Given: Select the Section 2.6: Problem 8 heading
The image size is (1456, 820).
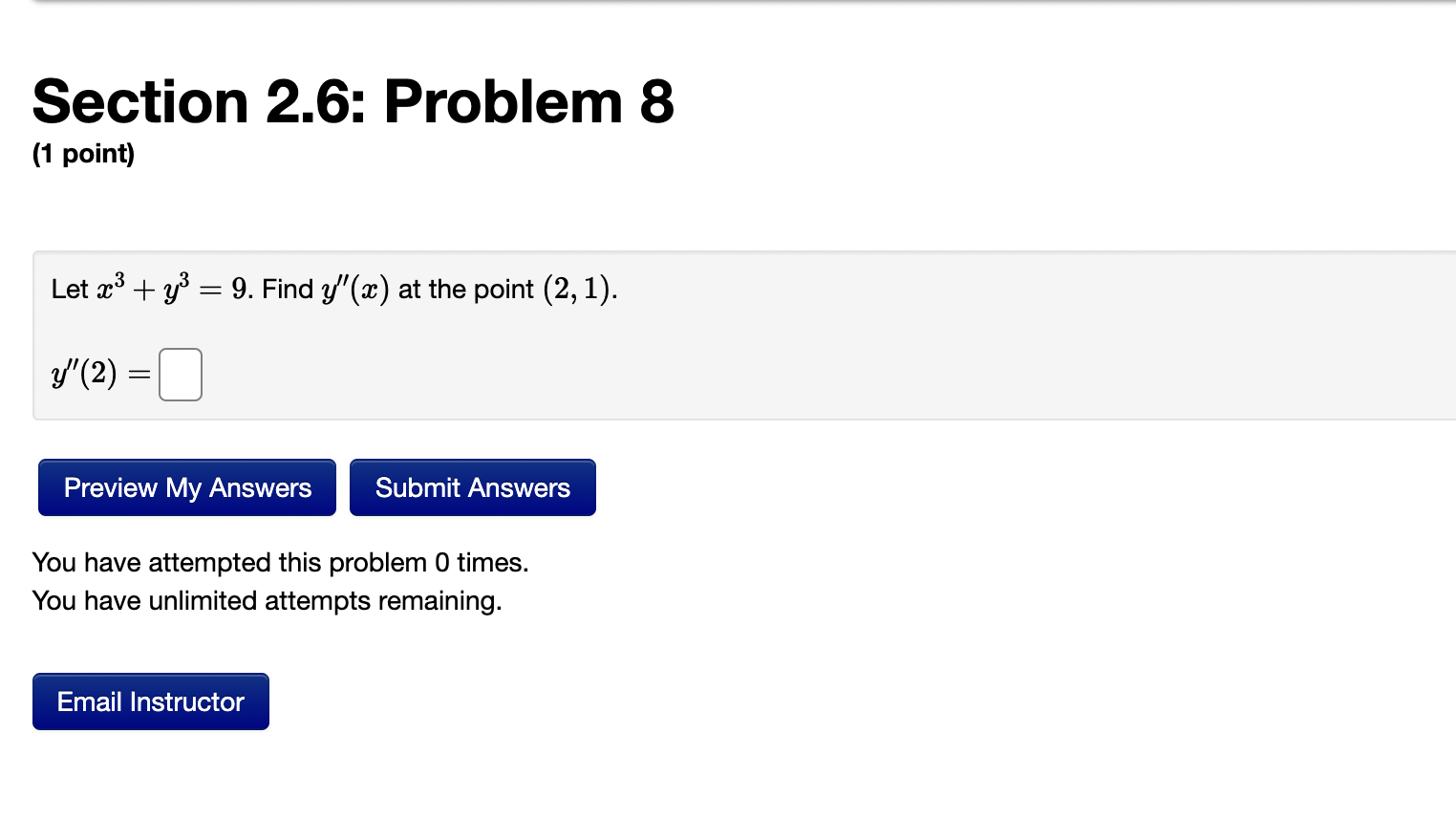Looking at the screenshot, I should [x=352, y=101].
